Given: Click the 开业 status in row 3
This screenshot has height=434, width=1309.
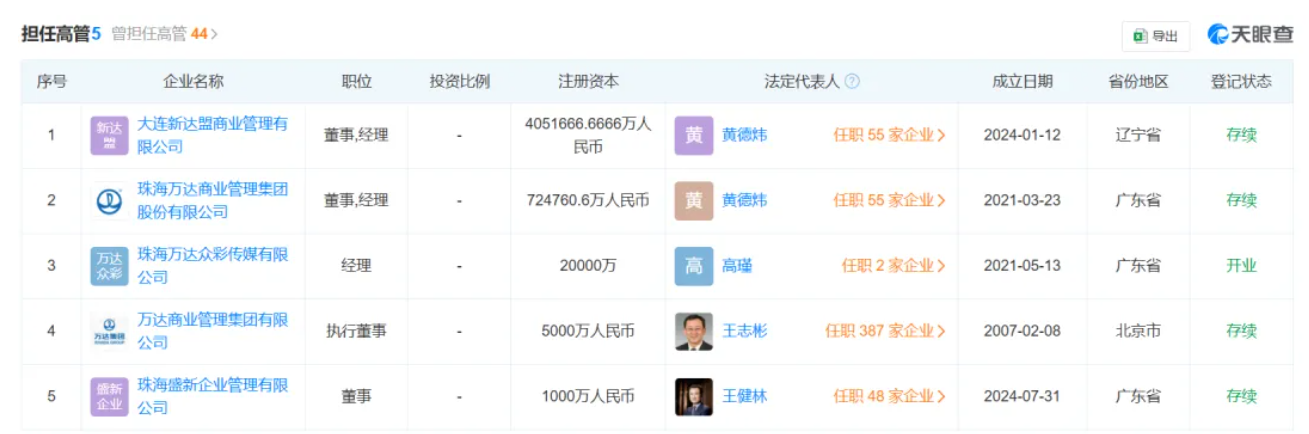Looking at the screenshot, I should point(1242,266).
